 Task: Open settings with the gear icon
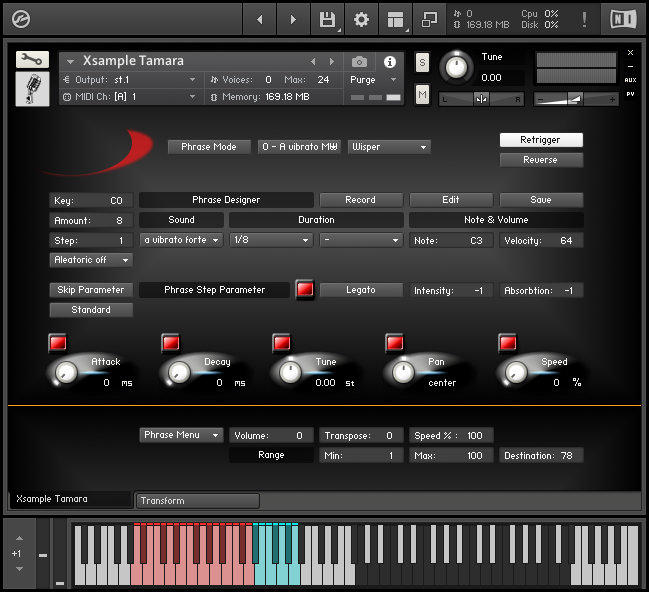pos(361,19)
